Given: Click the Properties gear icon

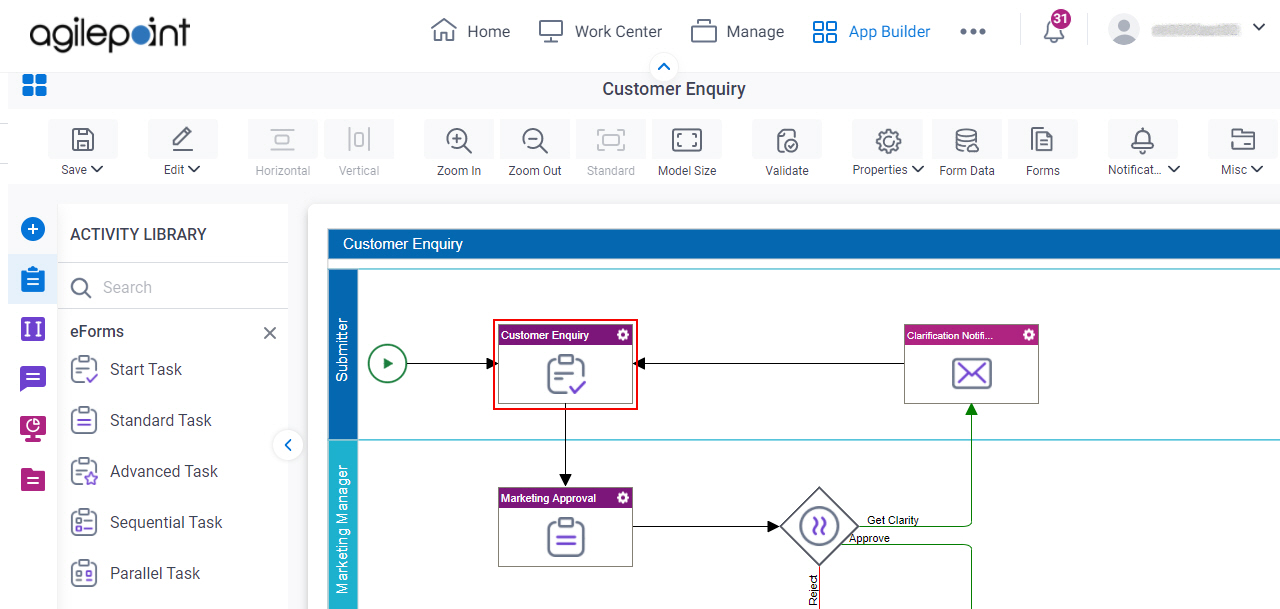Looking at the screenshot, I should tap(888, 139).
